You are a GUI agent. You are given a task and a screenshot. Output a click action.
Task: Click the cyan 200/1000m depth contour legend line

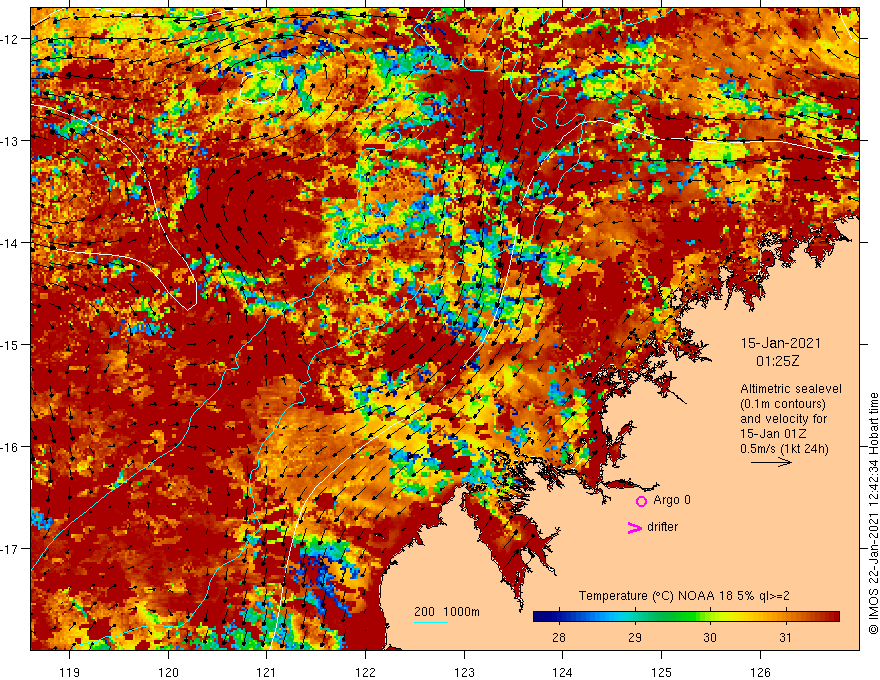point(431,622)
